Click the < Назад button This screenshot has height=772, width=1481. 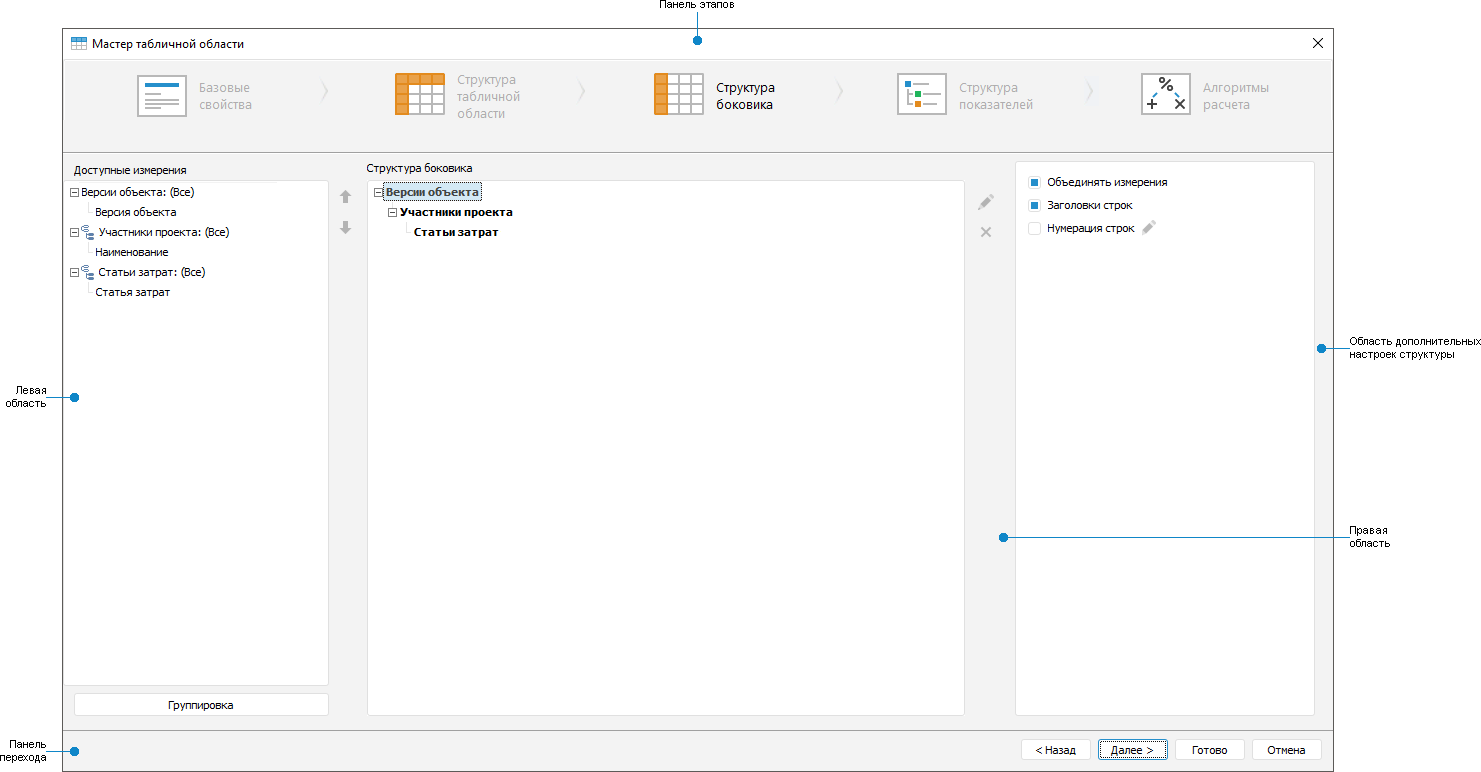coord(1056,750)
